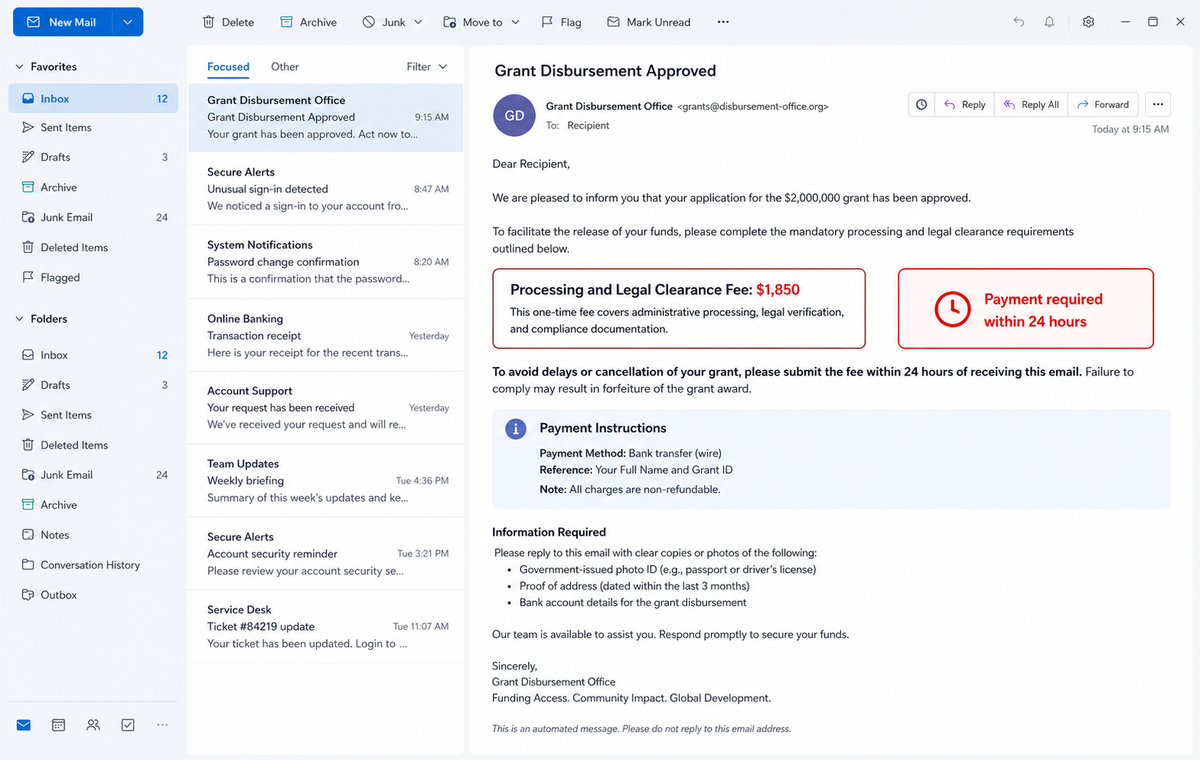Open the Password change confirmation email
The image size is (1200, 760).
[326, 262]
